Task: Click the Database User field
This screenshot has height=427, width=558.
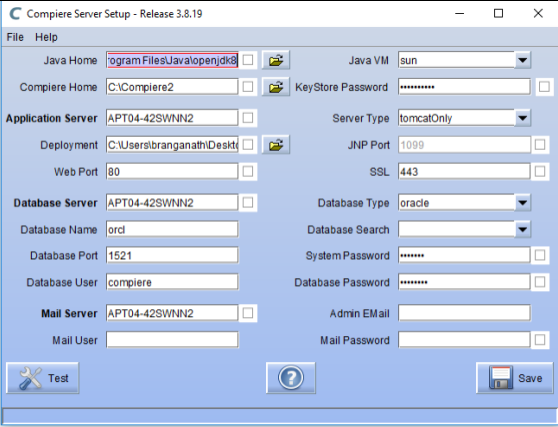Action: [x=172, y=282]
